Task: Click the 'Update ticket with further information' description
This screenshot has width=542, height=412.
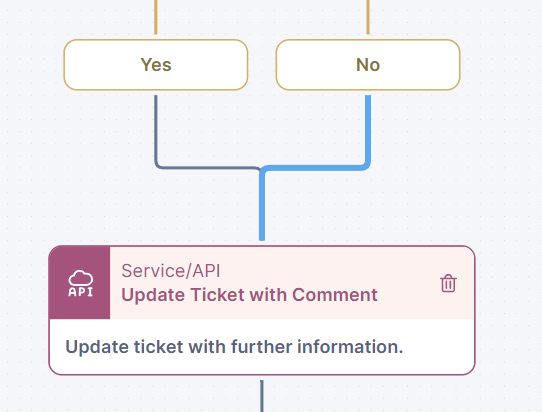Action: pos(234,347)
